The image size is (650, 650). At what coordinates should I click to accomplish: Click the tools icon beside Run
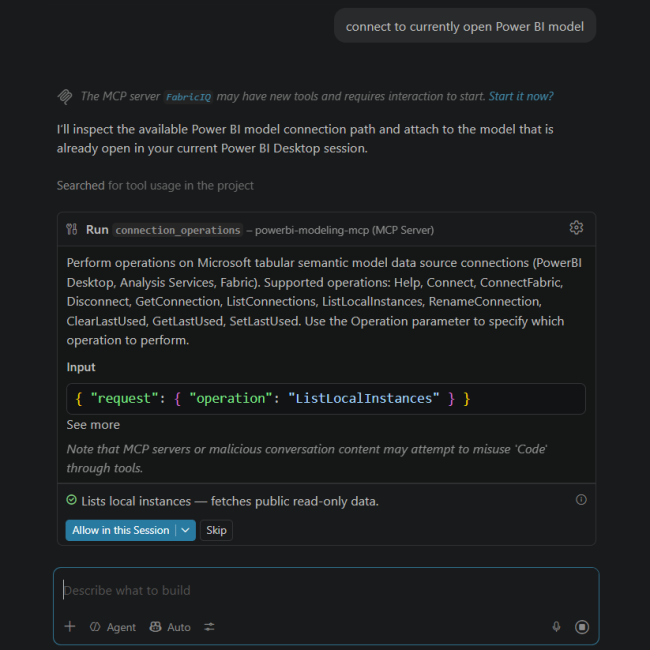(x=72, y=229)
